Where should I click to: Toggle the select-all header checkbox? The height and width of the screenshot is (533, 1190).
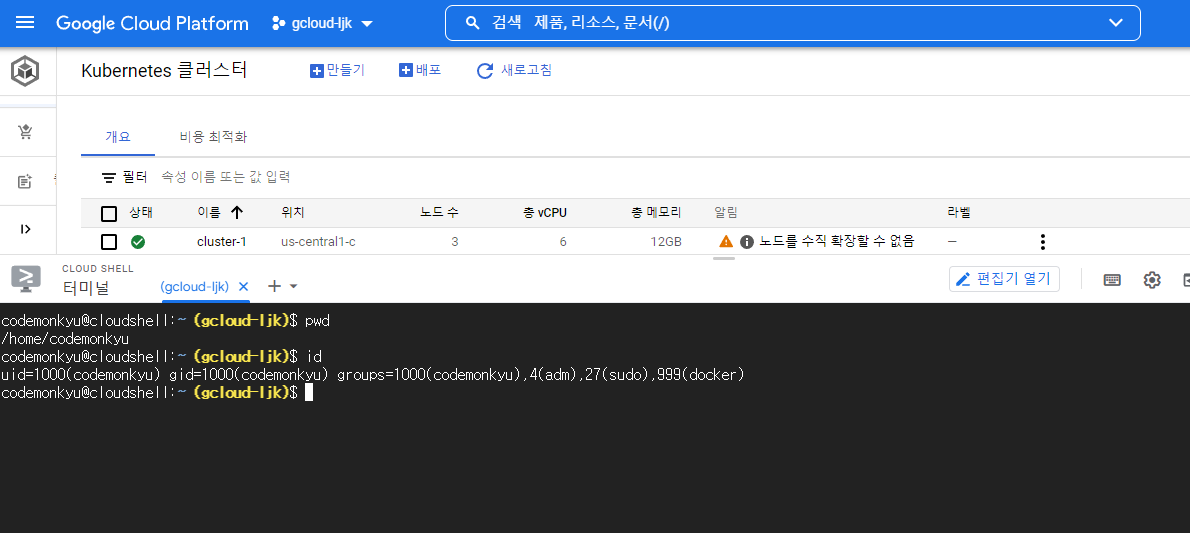109,213
